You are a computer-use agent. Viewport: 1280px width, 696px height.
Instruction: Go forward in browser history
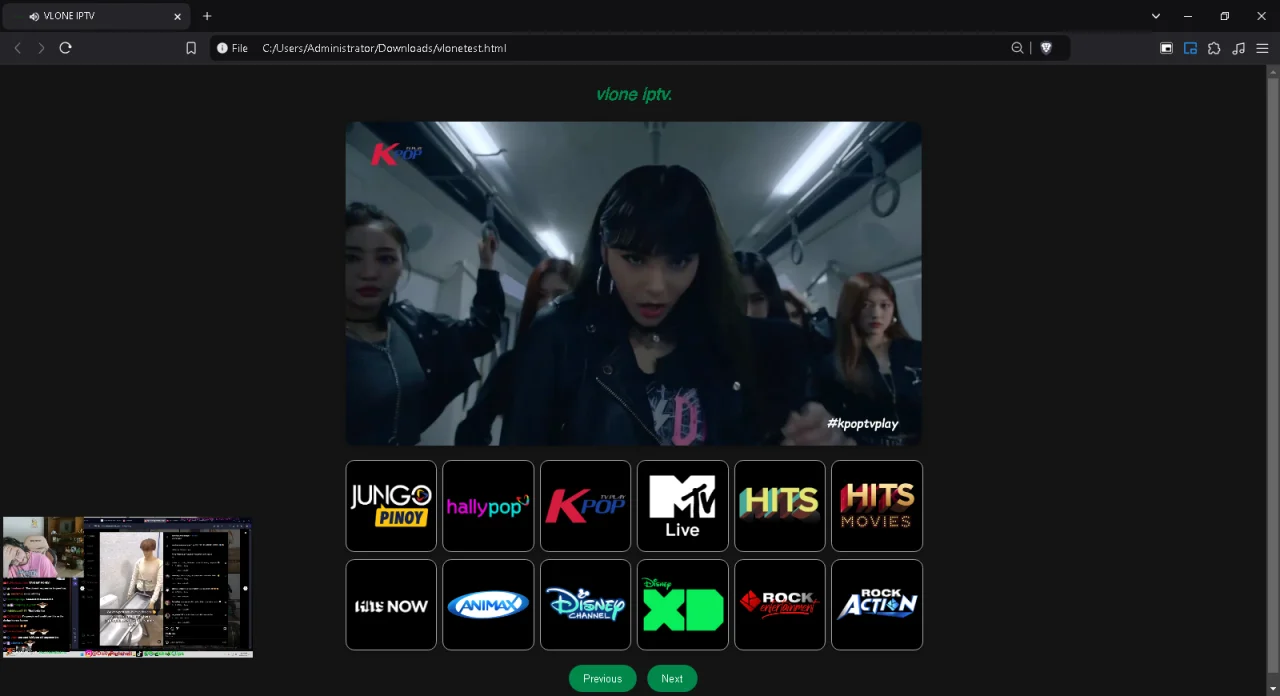point(41,48)
